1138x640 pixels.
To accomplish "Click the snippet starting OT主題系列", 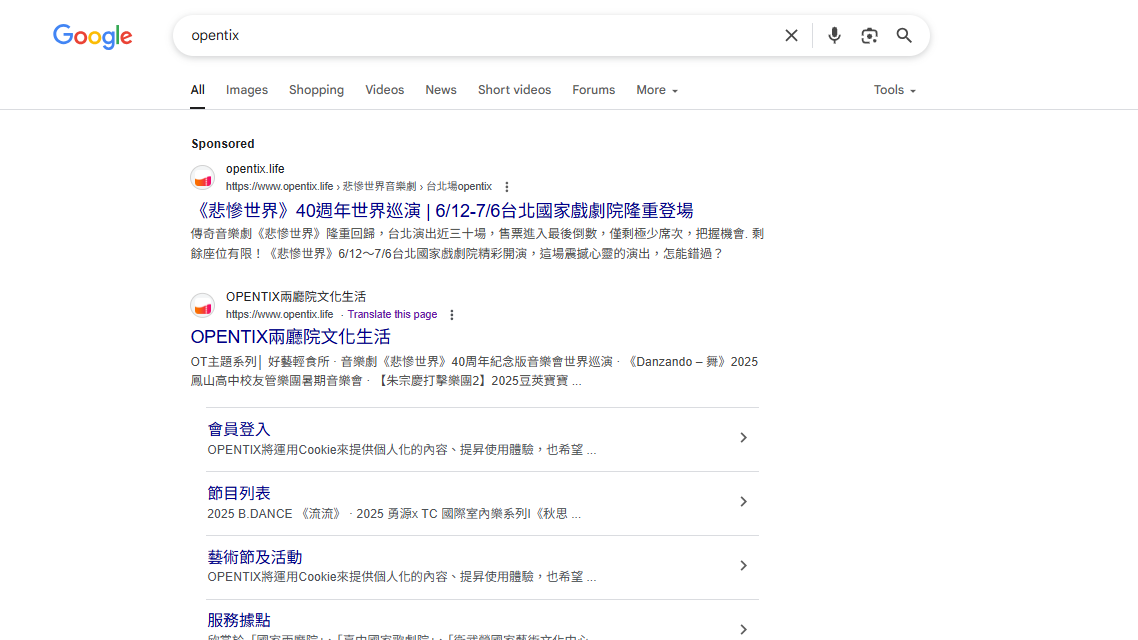I will pyautogui.click(x=474, y=371).
